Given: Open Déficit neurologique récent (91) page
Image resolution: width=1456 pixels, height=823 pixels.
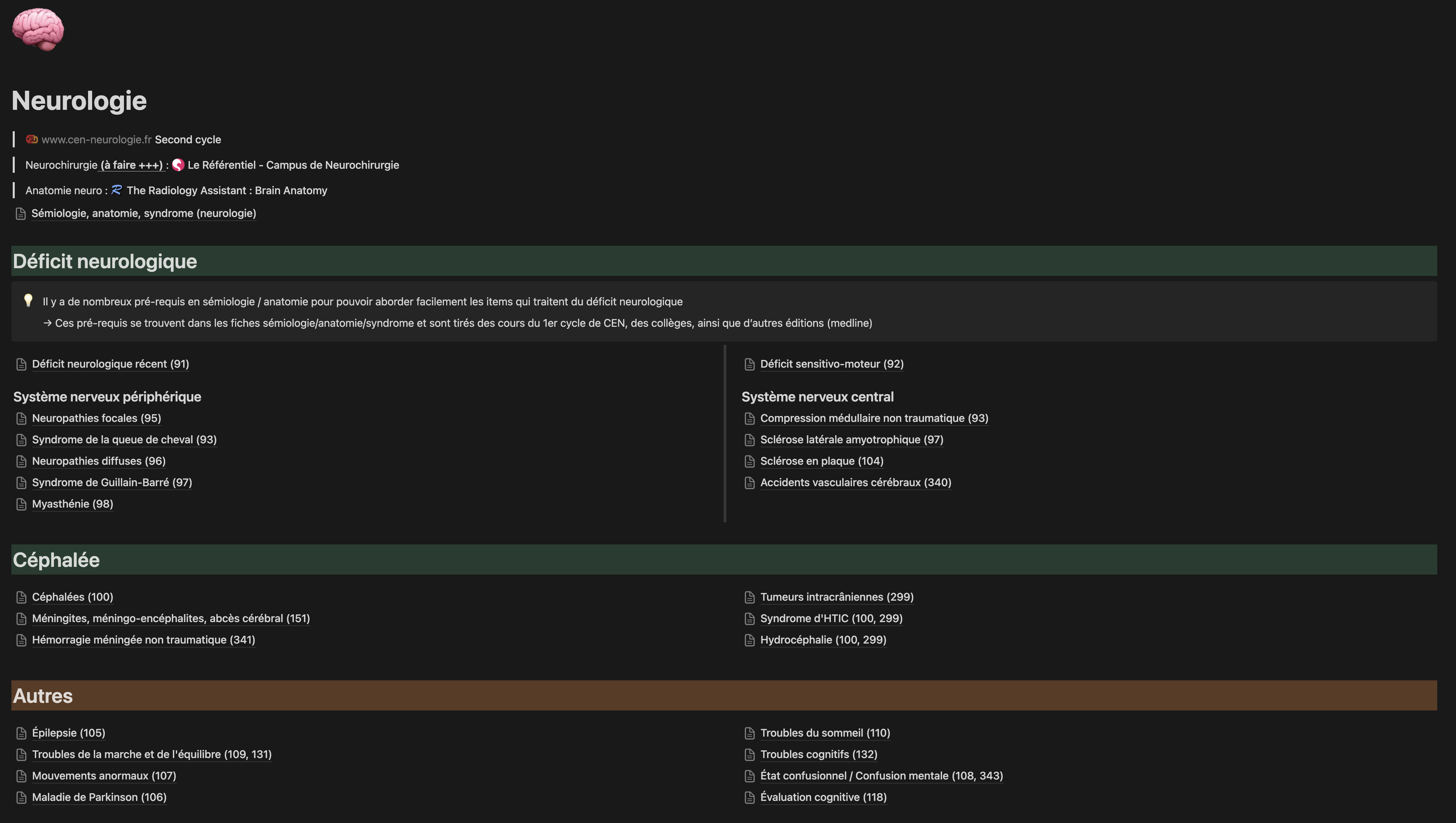Looking at the screenshot, I should coord(110,364).
